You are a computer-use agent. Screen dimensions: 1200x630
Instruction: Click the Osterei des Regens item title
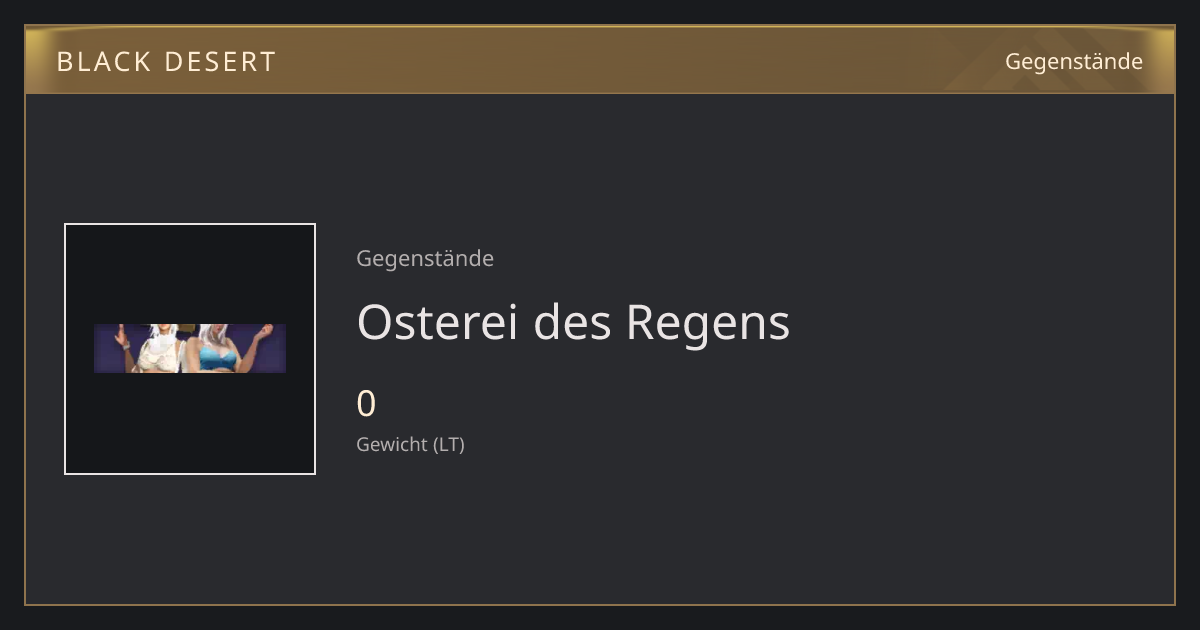click(573, 322)
